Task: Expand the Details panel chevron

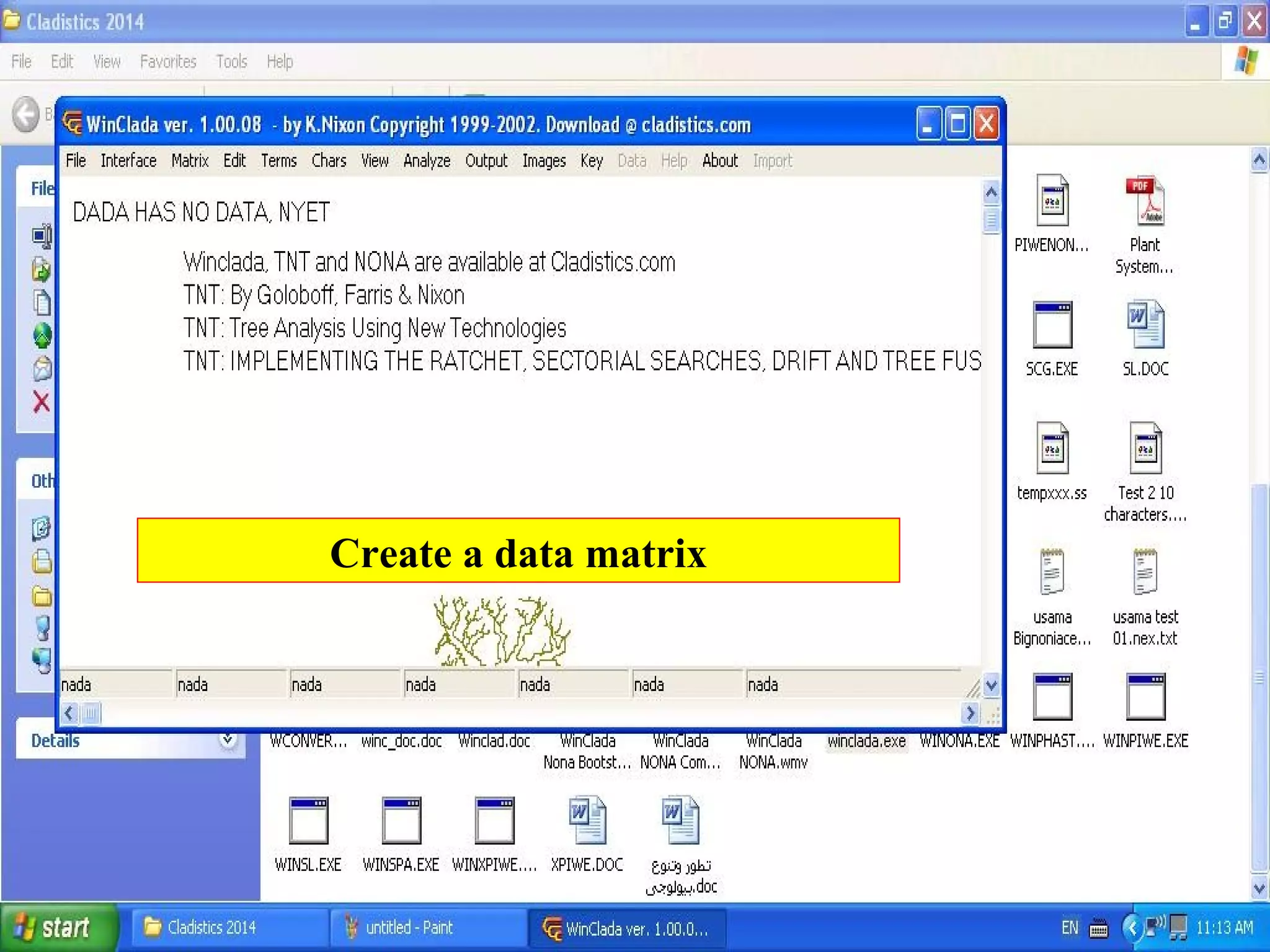Action: 228,739
